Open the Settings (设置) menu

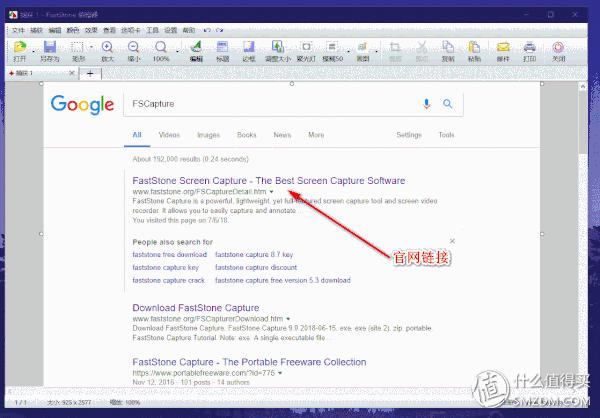171,30
